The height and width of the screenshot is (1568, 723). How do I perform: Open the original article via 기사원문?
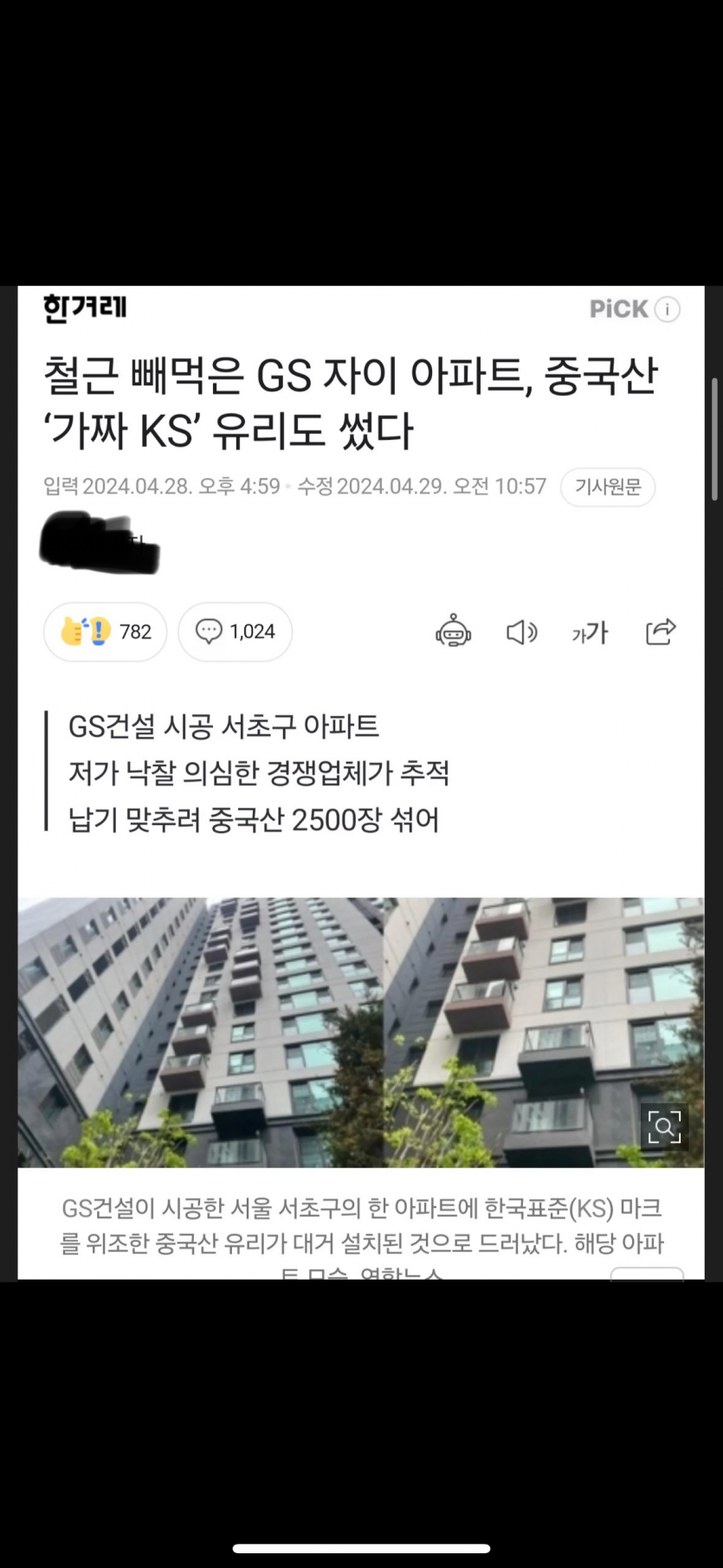(608, 487)
